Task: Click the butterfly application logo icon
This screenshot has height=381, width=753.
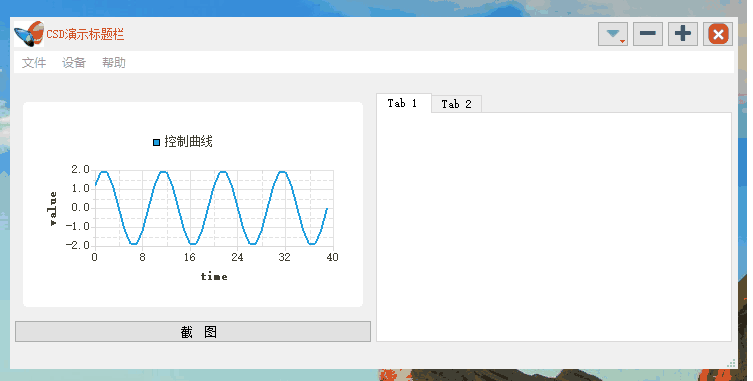Action: click(x=29, y=34)
